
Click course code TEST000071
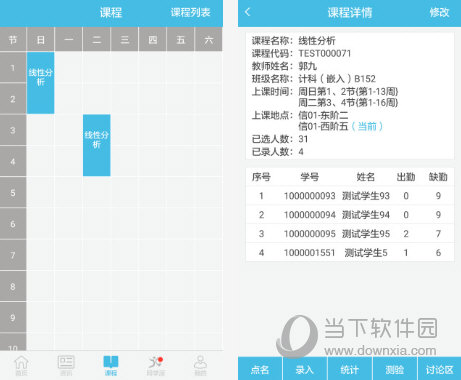[325, 53]
